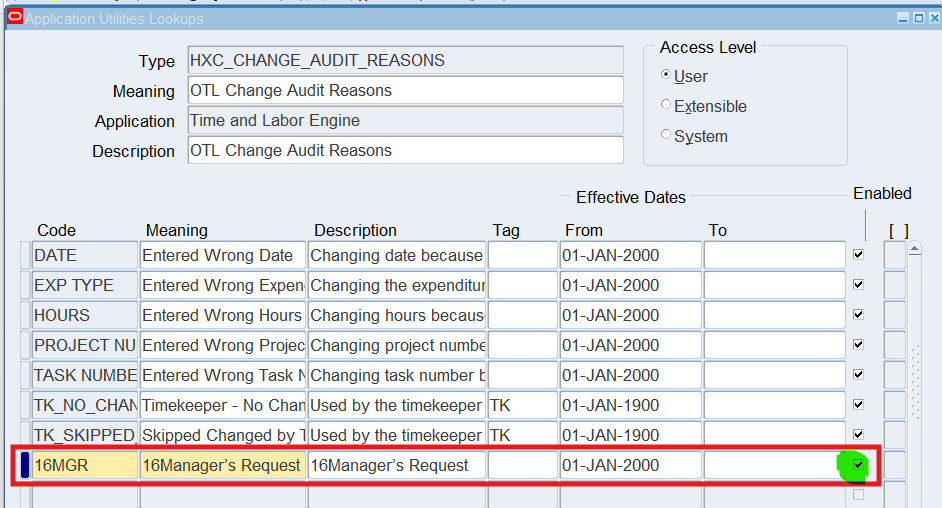Select the User access level option
Screen dimensions: 942x508
(x=667, y=75)
